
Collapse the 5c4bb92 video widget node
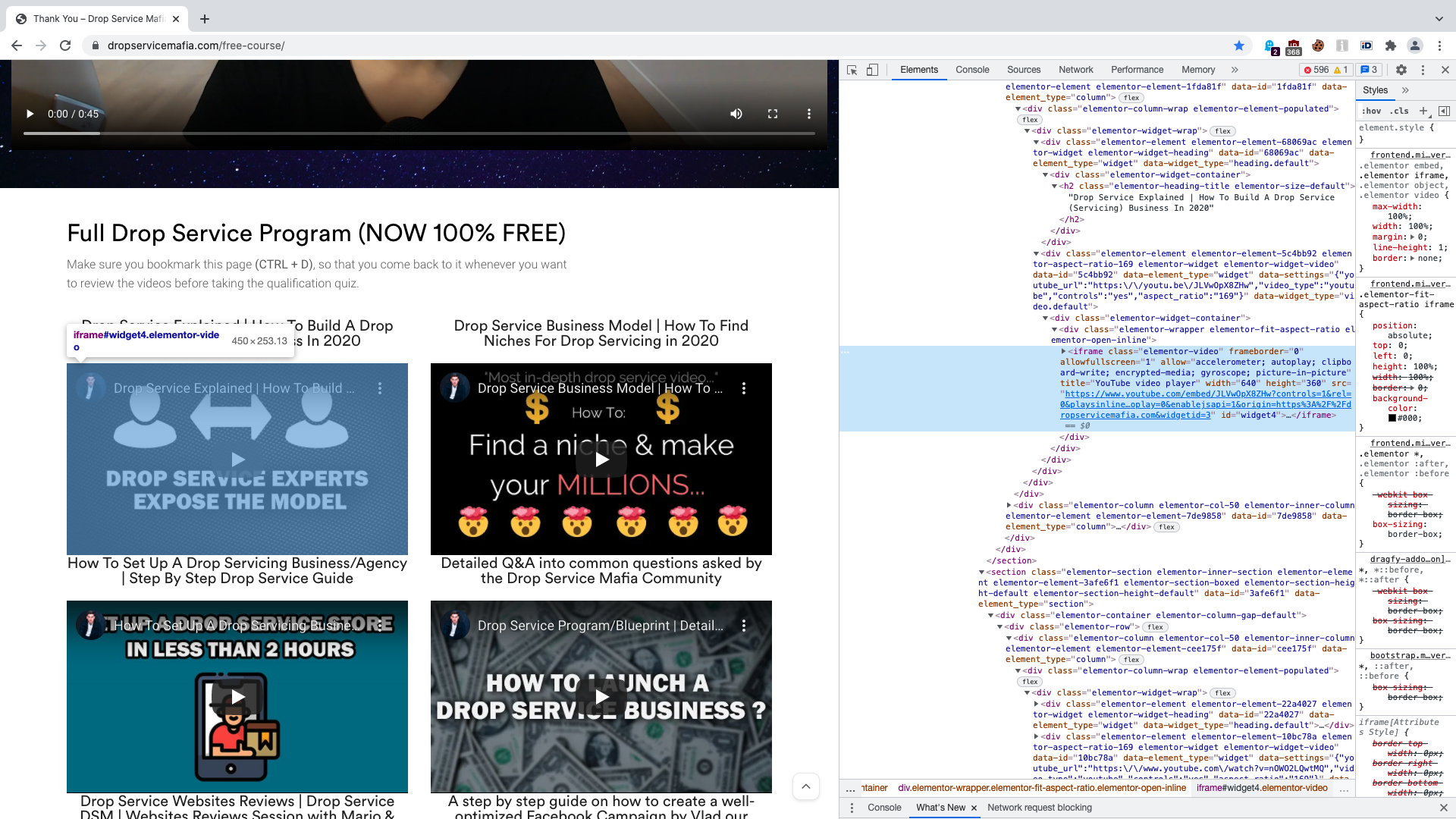pos(1036,254)
